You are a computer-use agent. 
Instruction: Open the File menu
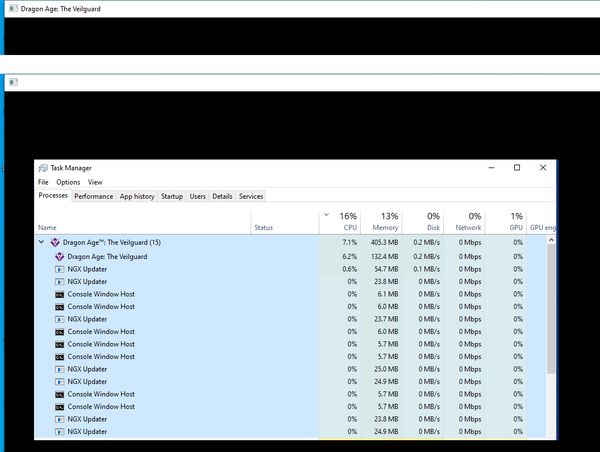[x=43, y=183]
